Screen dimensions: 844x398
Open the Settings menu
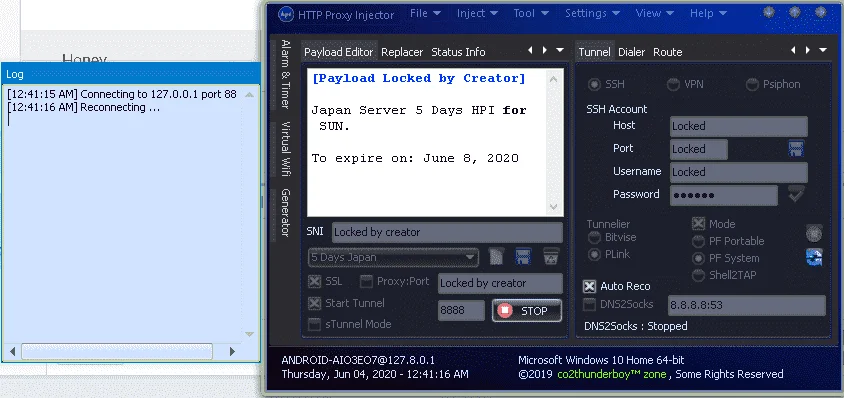pos(592,13)
